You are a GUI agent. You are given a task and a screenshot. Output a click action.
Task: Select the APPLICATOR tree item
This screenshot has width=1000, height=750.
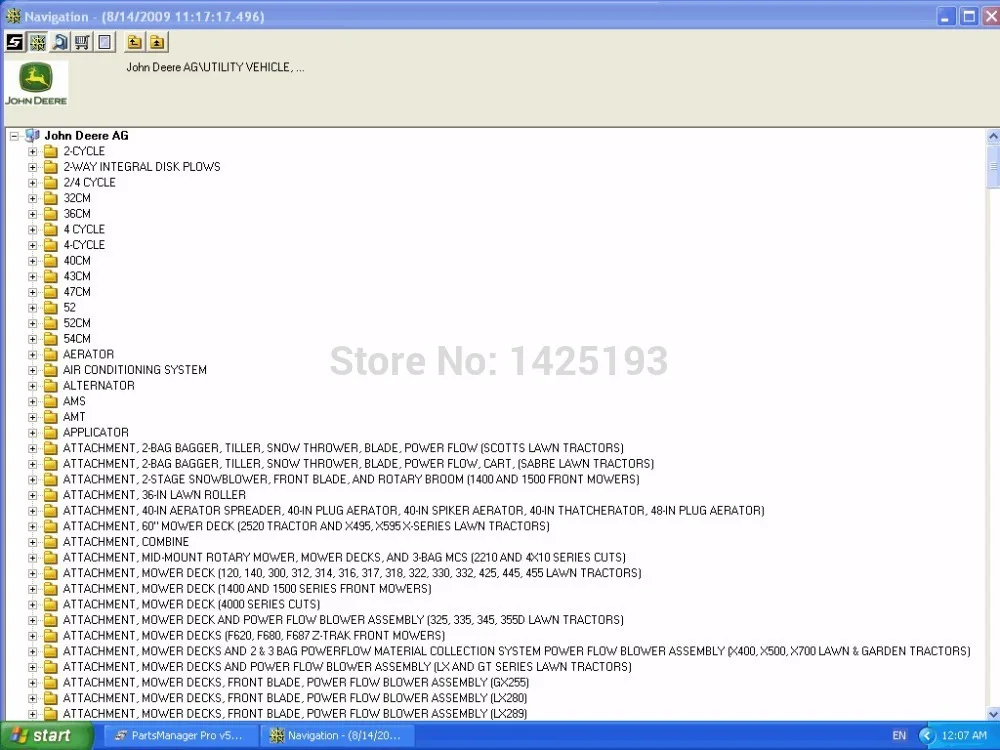pos(96,432)
